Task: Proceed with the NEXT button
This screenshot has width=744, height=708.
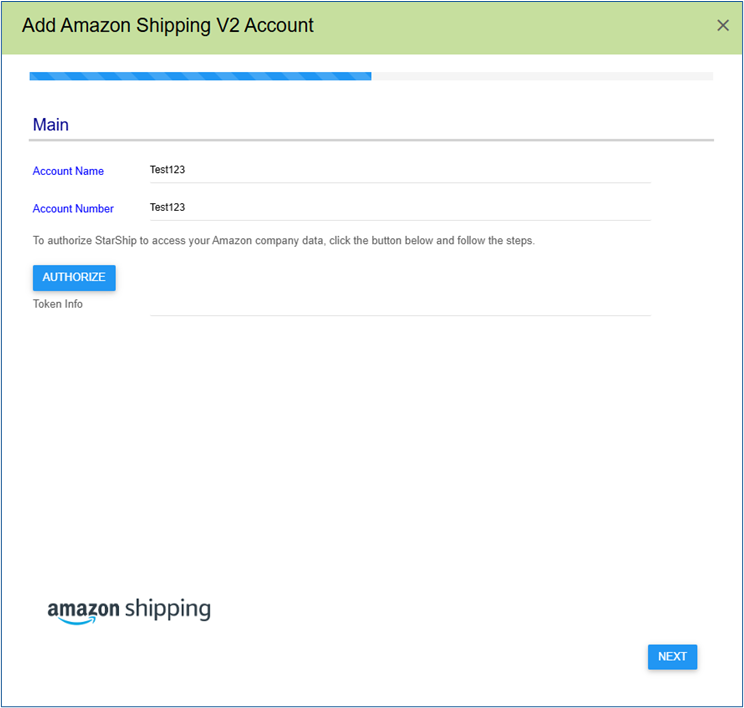Action: [x=672, y=656]
